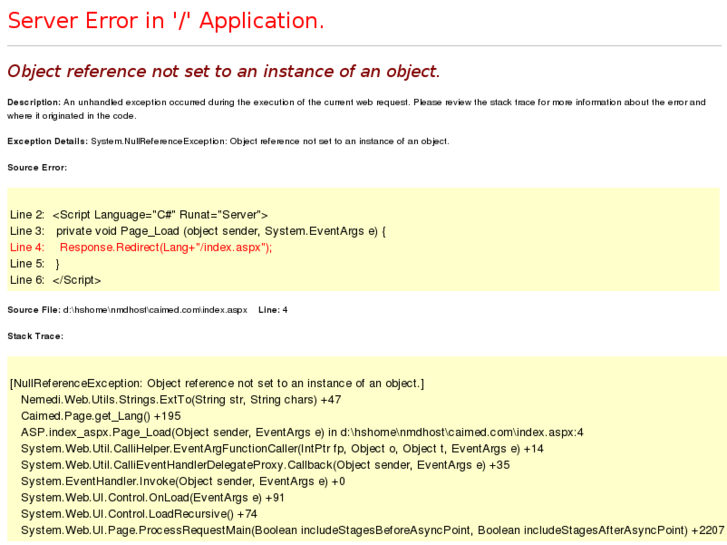Click the 'Stack Trace:' label
This screenshot has height=545, width=727.
35,336
